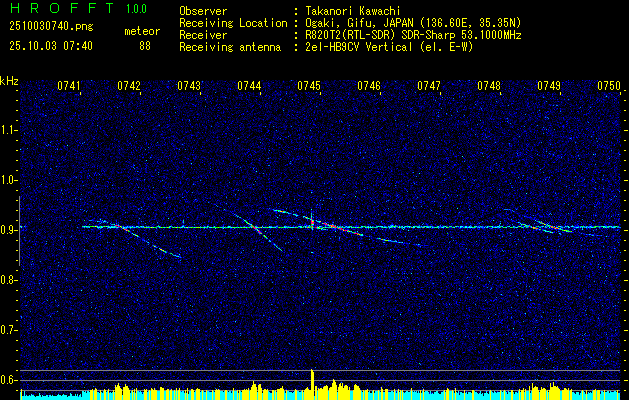Click the tall yellow signal peak near 0745
The height and width of the screenshot is (400, 629).
[x=312, y=384]
